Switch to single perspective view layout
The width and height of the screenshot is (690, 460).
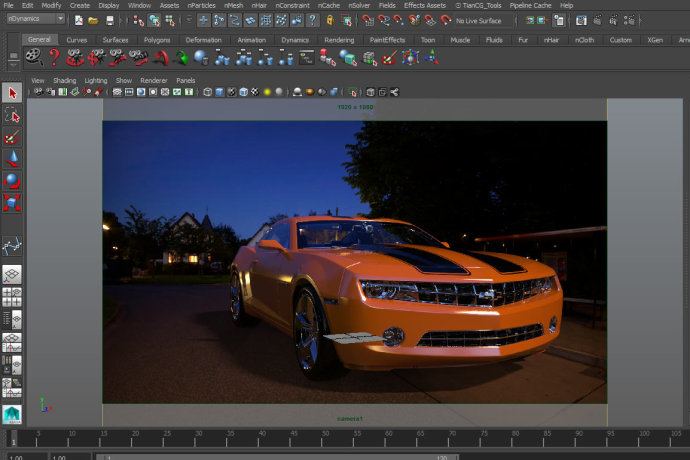pos(12,274)
